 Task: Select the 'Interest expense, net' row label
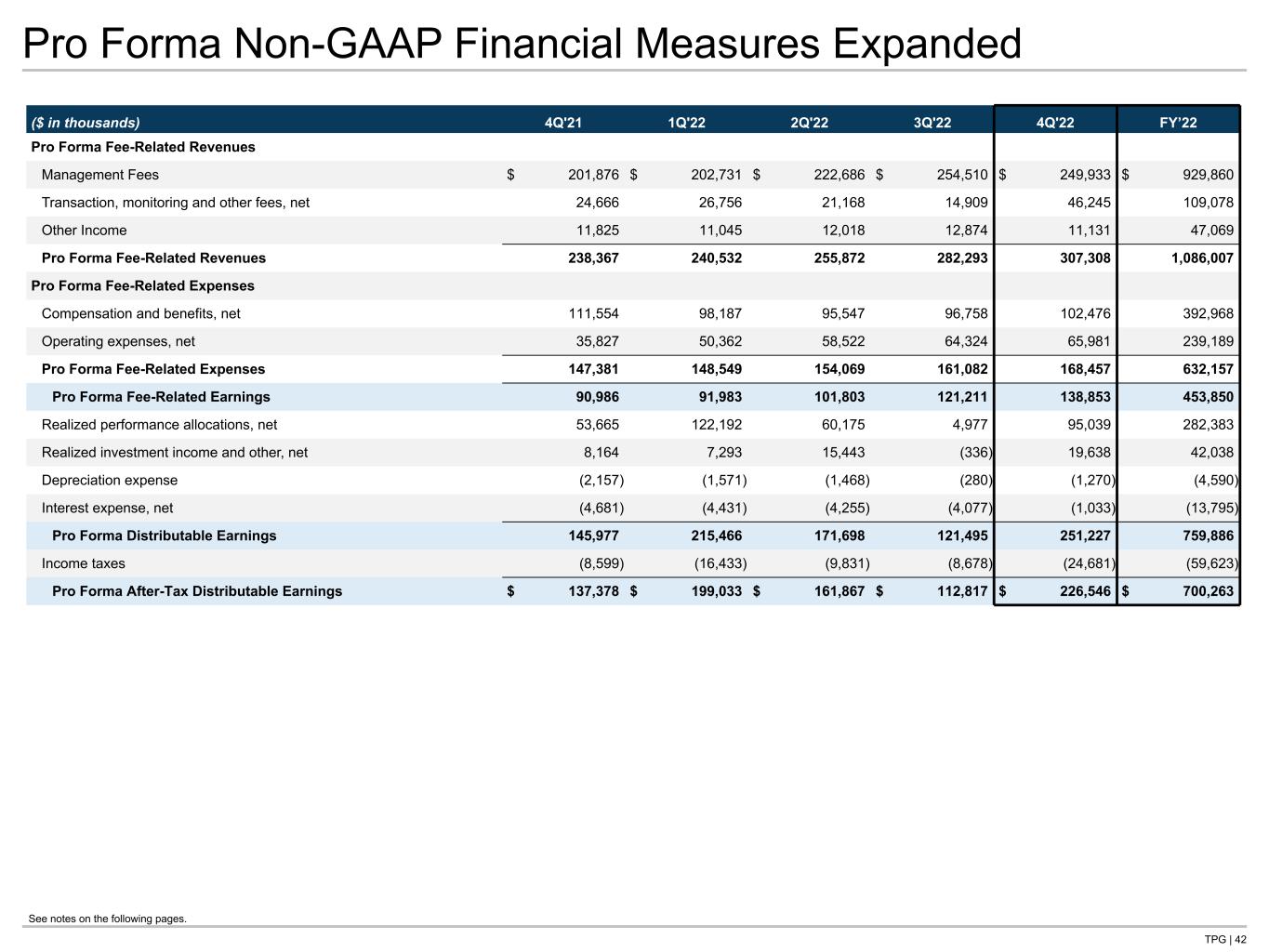108,509
